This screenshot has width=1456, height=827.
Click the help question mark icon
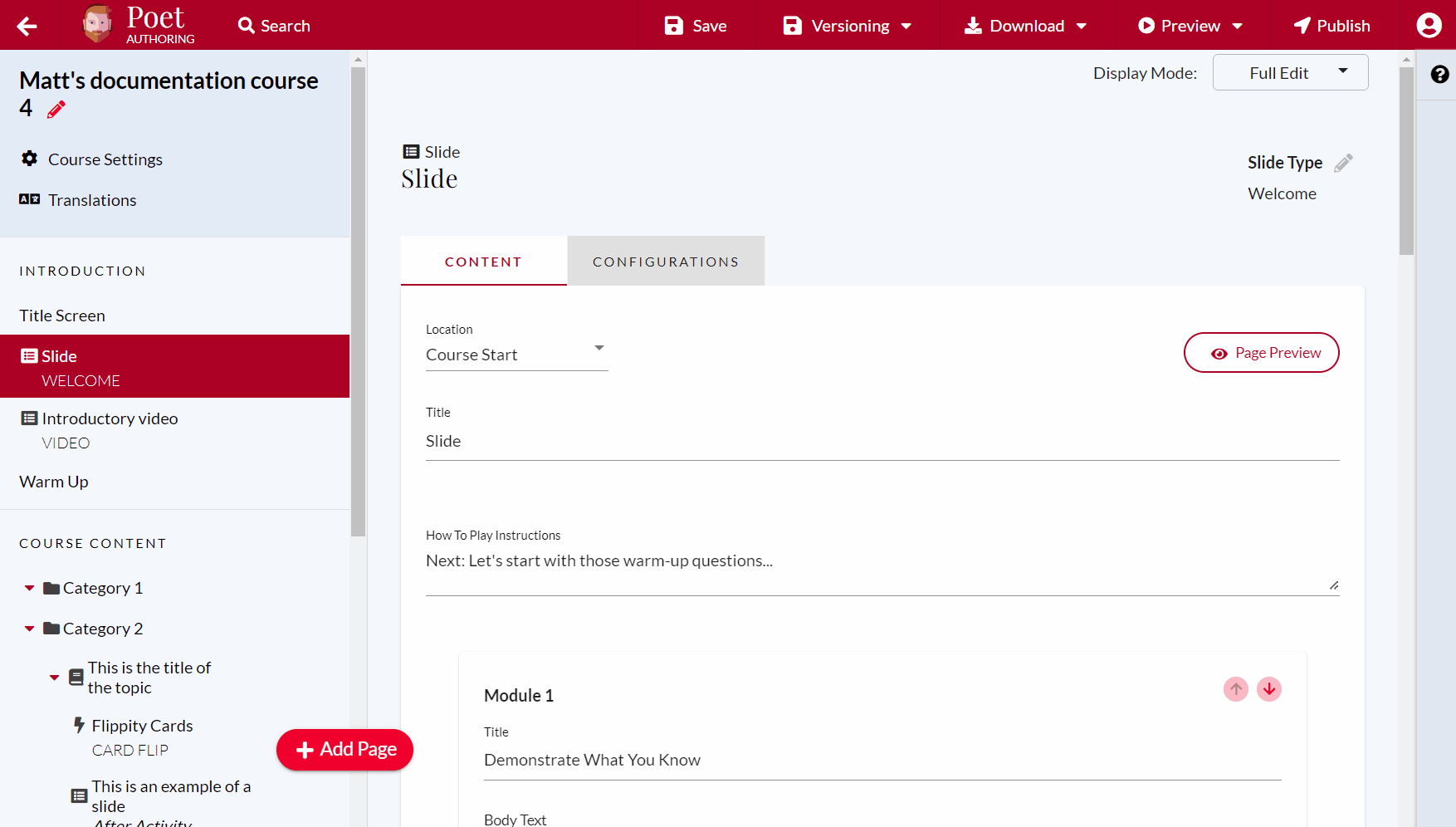[1439, 75]
